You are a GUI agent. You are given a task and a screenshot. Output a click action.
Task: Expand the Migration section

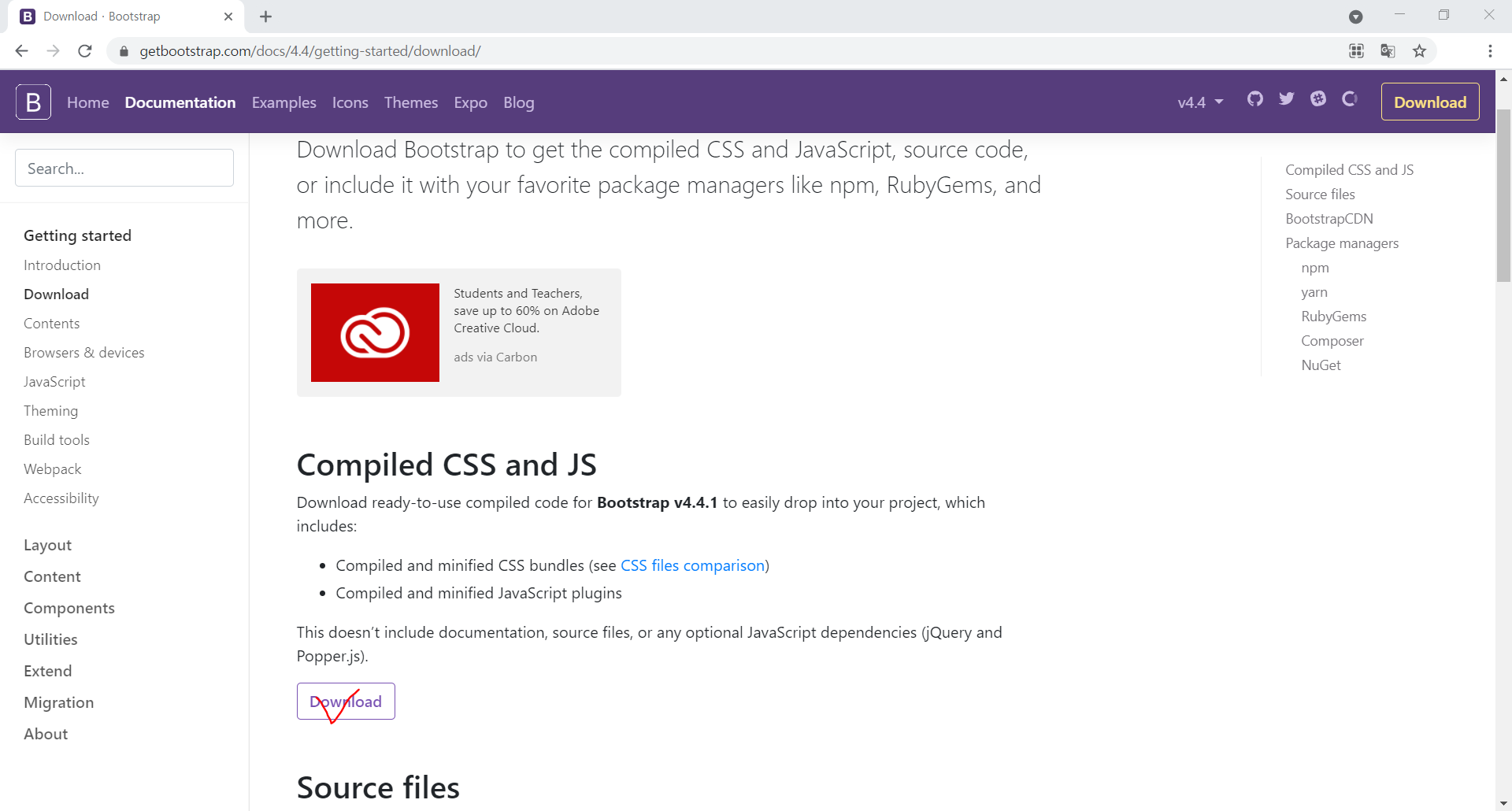pos(58,702)
